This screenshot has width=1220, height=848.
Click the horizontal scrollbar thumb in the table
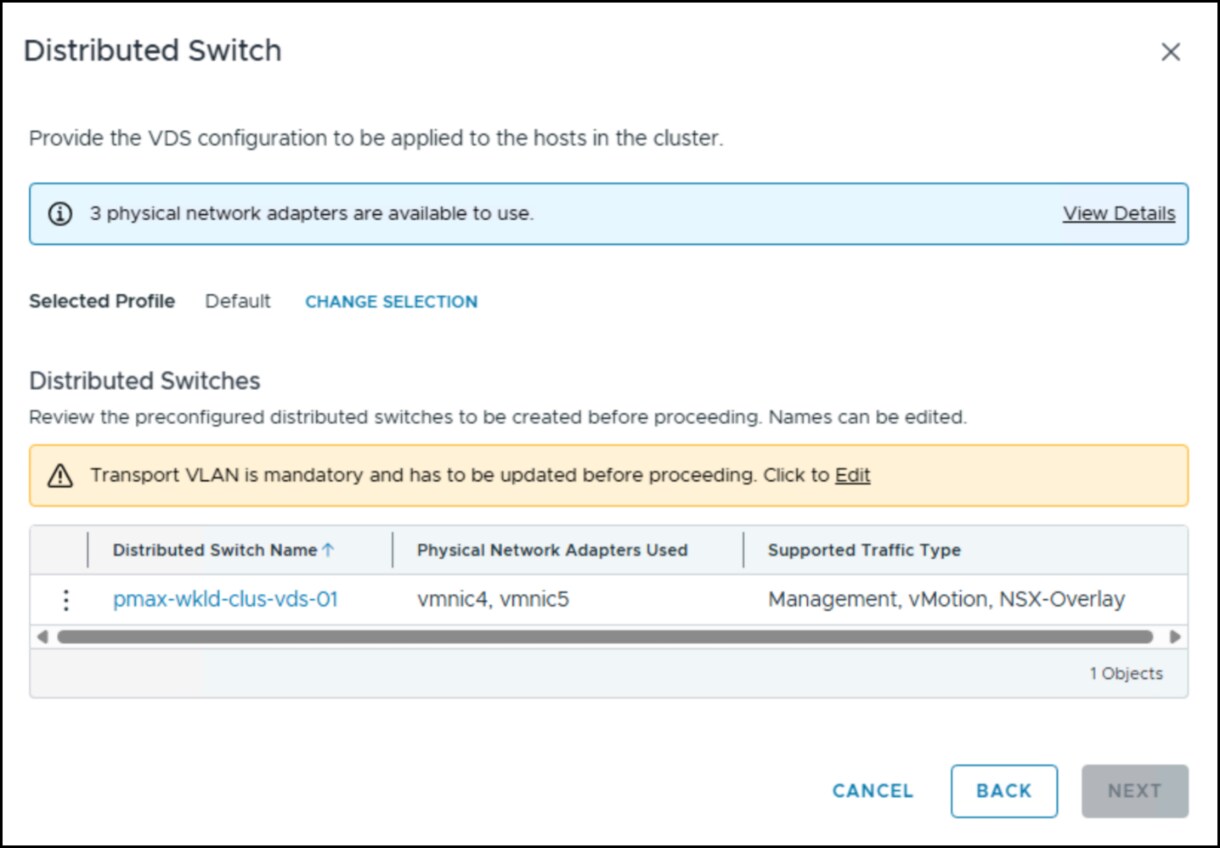click(x=605, y=637)
